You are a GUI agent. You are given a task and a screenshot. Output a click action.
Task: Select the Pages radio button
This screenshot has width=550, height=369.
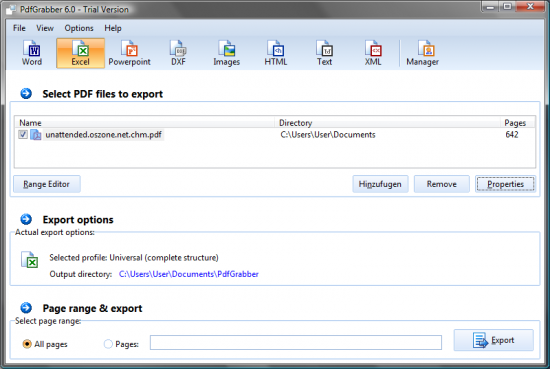(x=108, y=344)
